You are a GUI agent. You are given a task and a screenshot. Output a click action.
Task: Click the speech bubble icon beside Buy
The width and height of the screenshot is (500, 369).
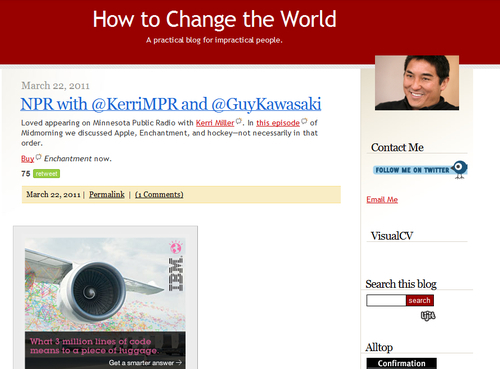39,157
